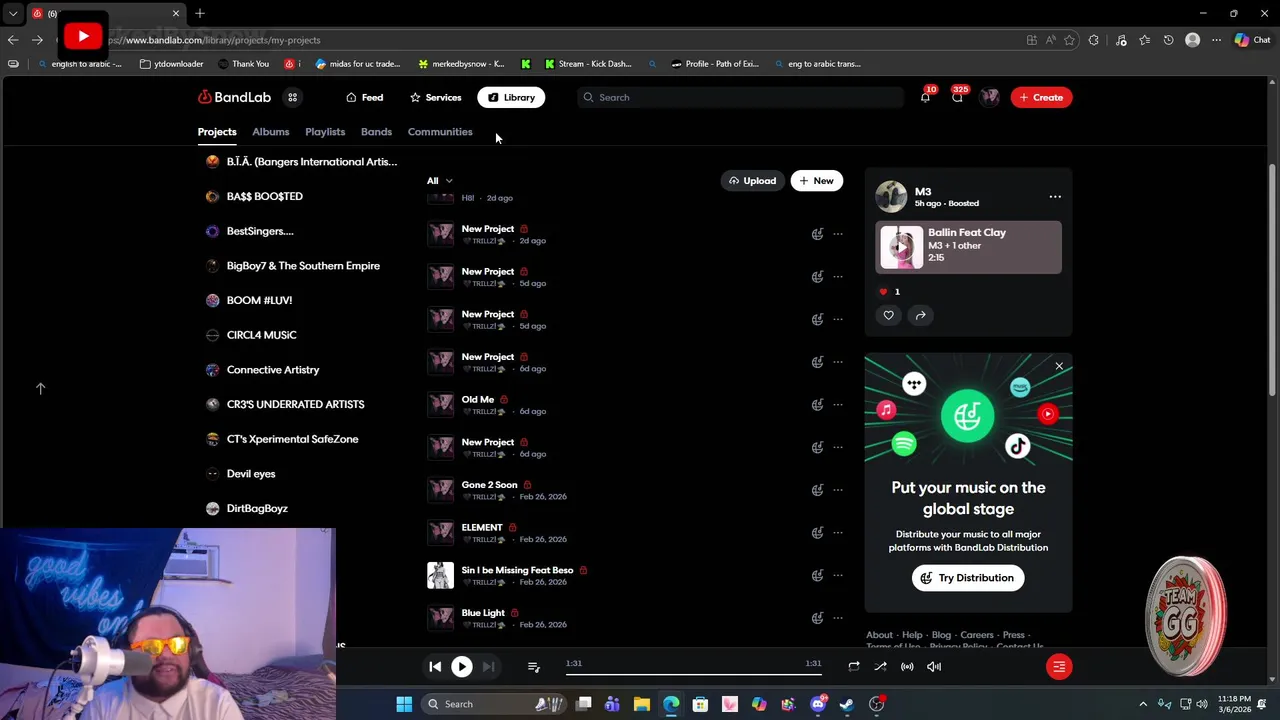The height and width of the screenshot is (720, 1280).
Task: Click the red Create button
Action: [x=1041, y=97]
